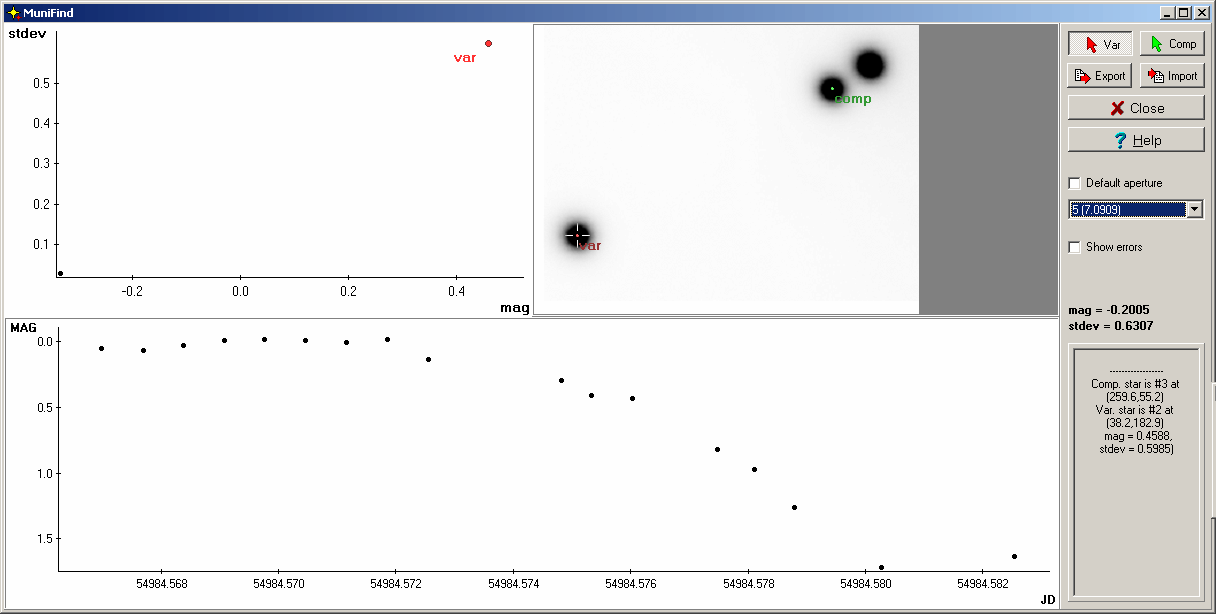Select the black point at stdev plot bottom-left

click(x=60, y=273)
